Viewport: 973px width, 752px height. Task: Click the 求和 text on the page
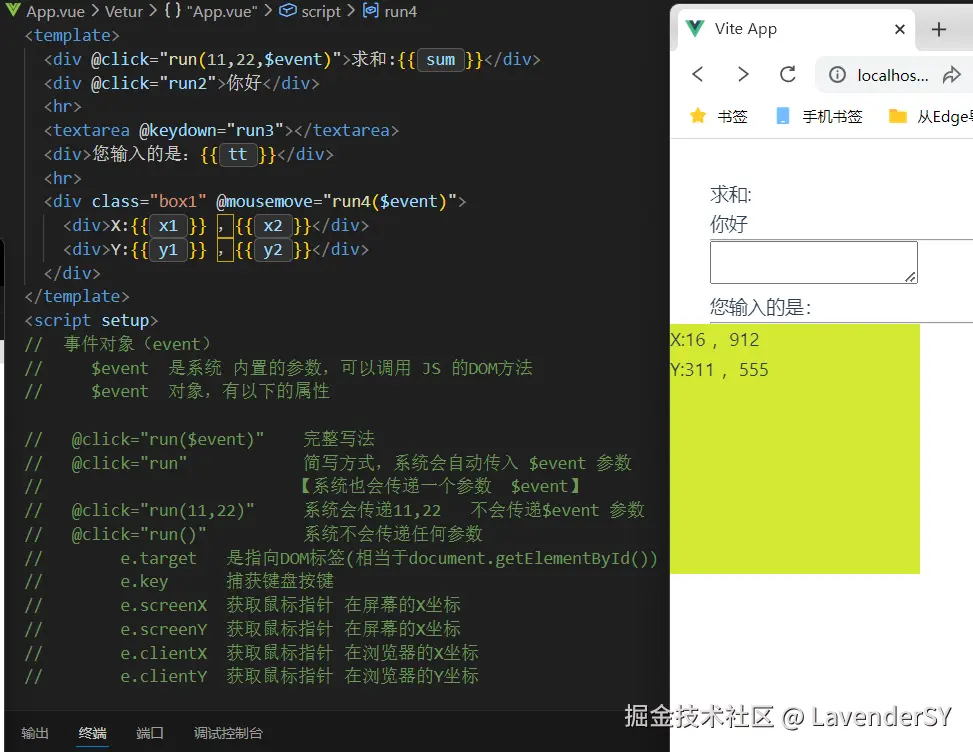pos(730,195)
